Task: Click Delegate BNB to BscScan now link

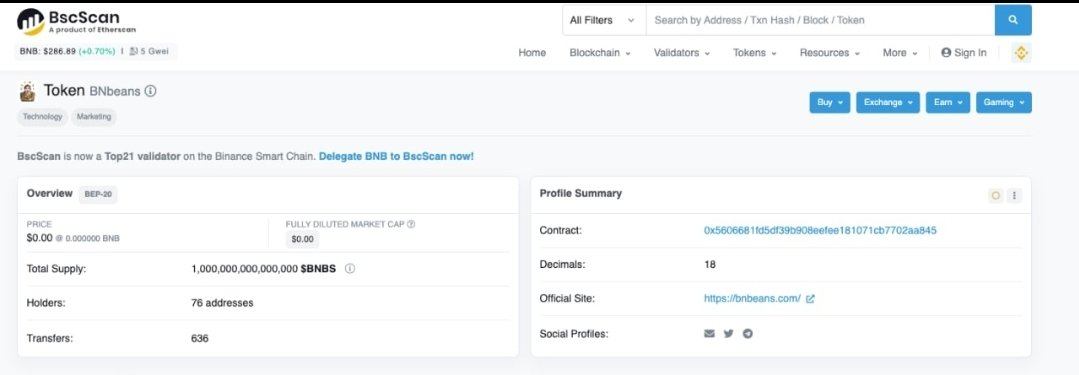Action: pos(396,156)
